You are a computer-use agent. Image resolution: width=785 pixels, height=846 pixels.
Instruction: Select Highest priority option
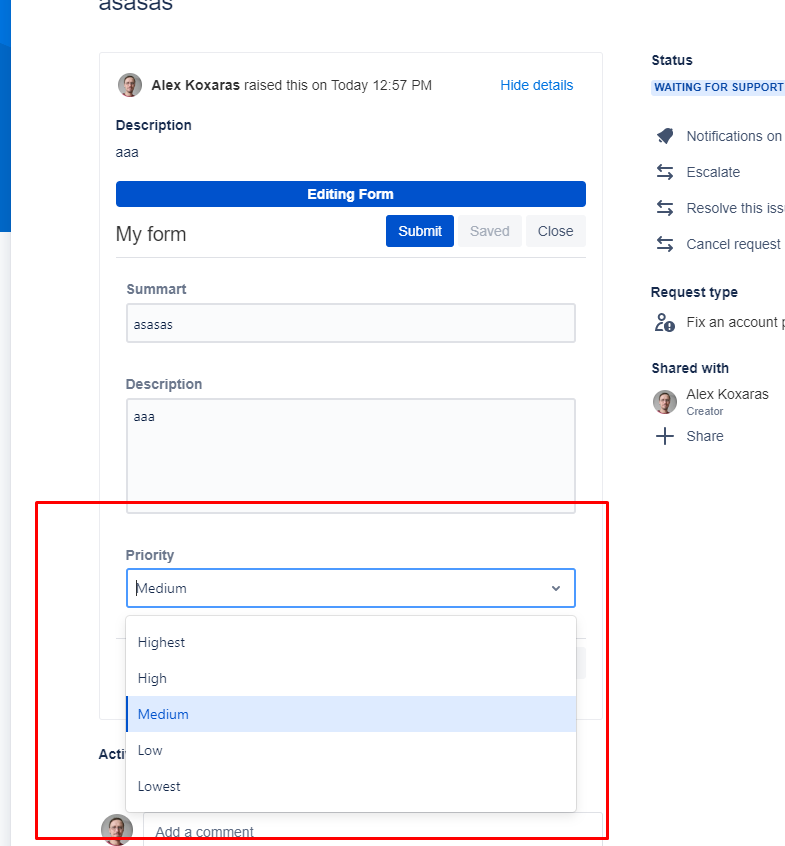click(x=351, y=642)
